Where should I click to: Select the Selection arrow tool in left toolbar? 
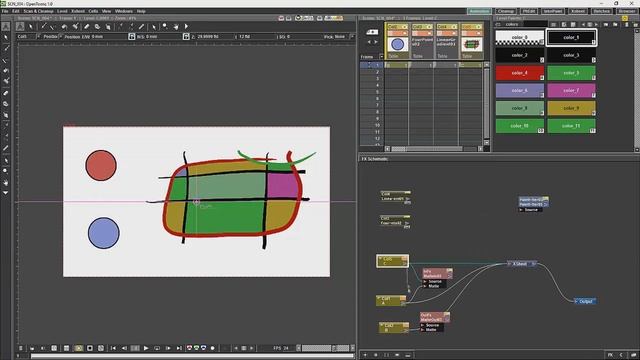click(x=6, y=38)
